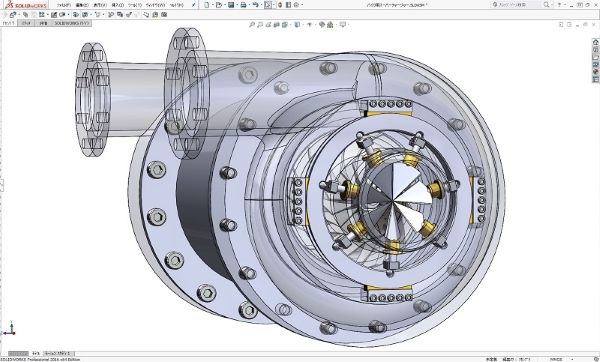This screenshot has height=362, width=600.
Task: Click the Undo arrow icon
Action: tap(255, 5)
